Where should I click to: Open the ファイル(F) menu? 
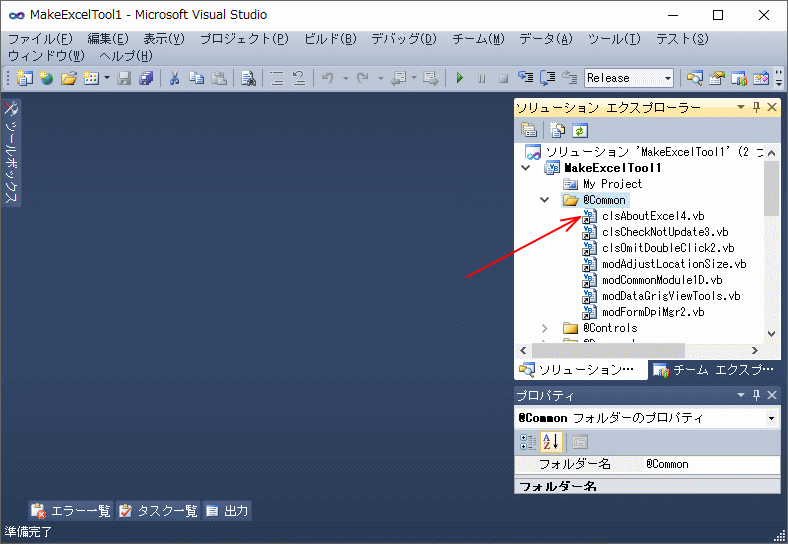(40, 39)
